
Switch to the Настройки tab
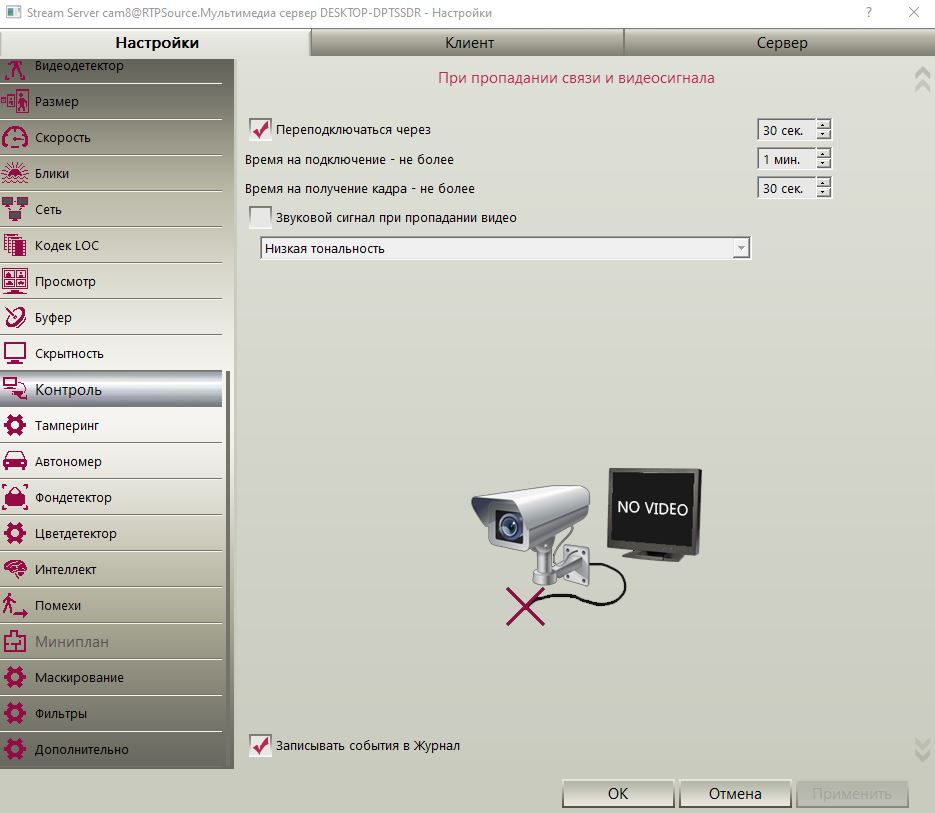point(156,43)
